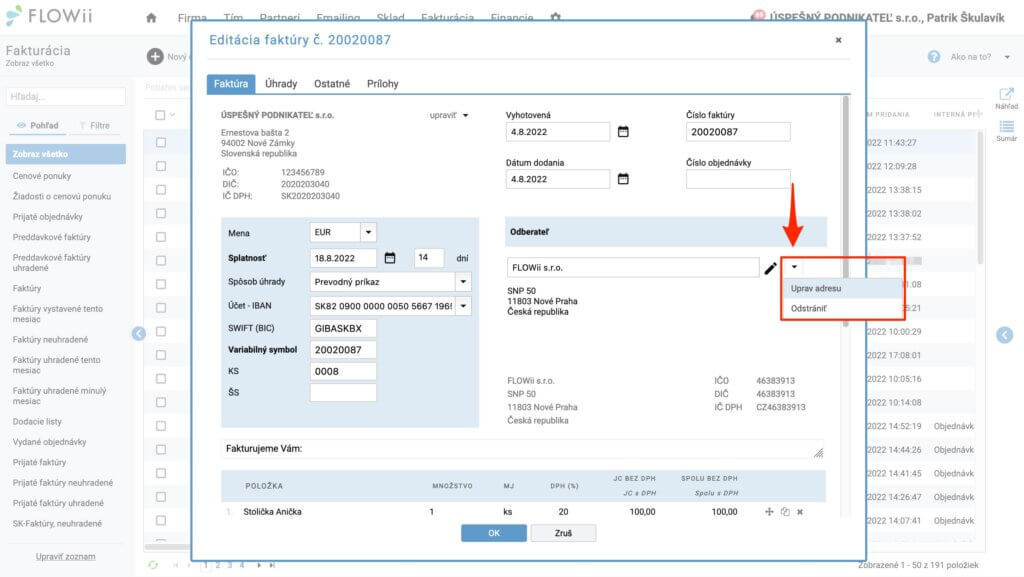Check the row added at 14:07:41

(161, 520)
